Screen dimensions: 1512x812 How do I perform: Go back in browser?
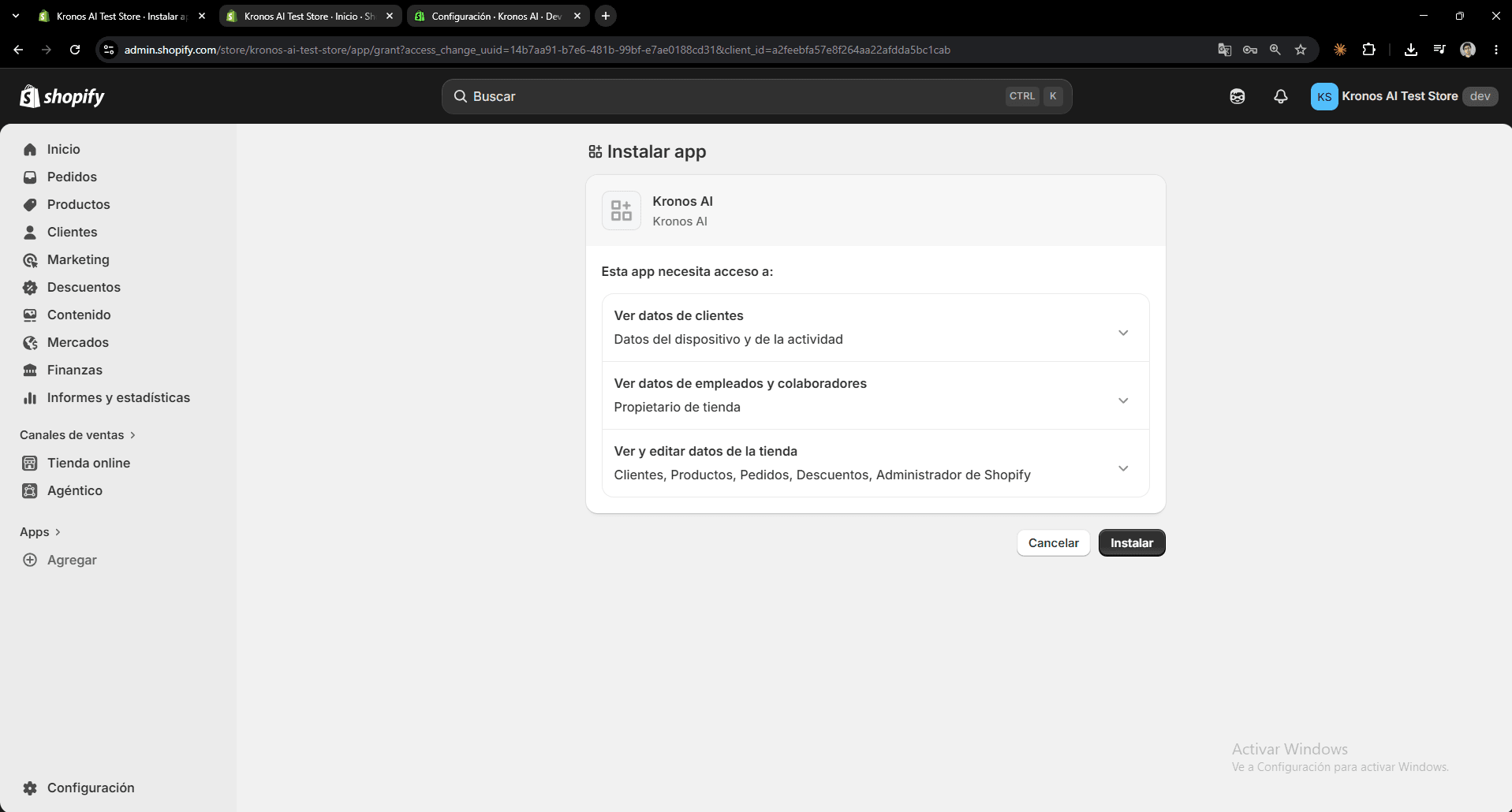click(x=18, y=50)
